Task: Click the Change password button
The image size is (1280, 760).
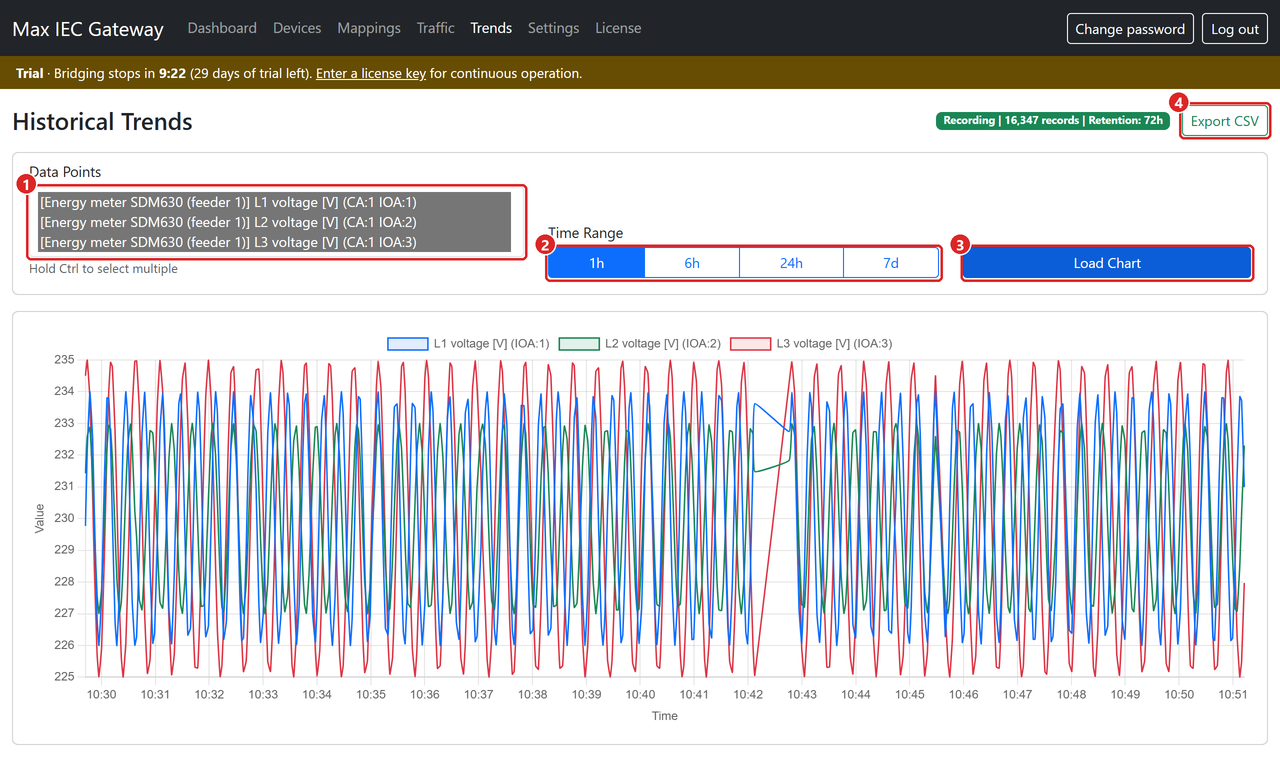Action: pyautogui.click(x=1130, y=29)
